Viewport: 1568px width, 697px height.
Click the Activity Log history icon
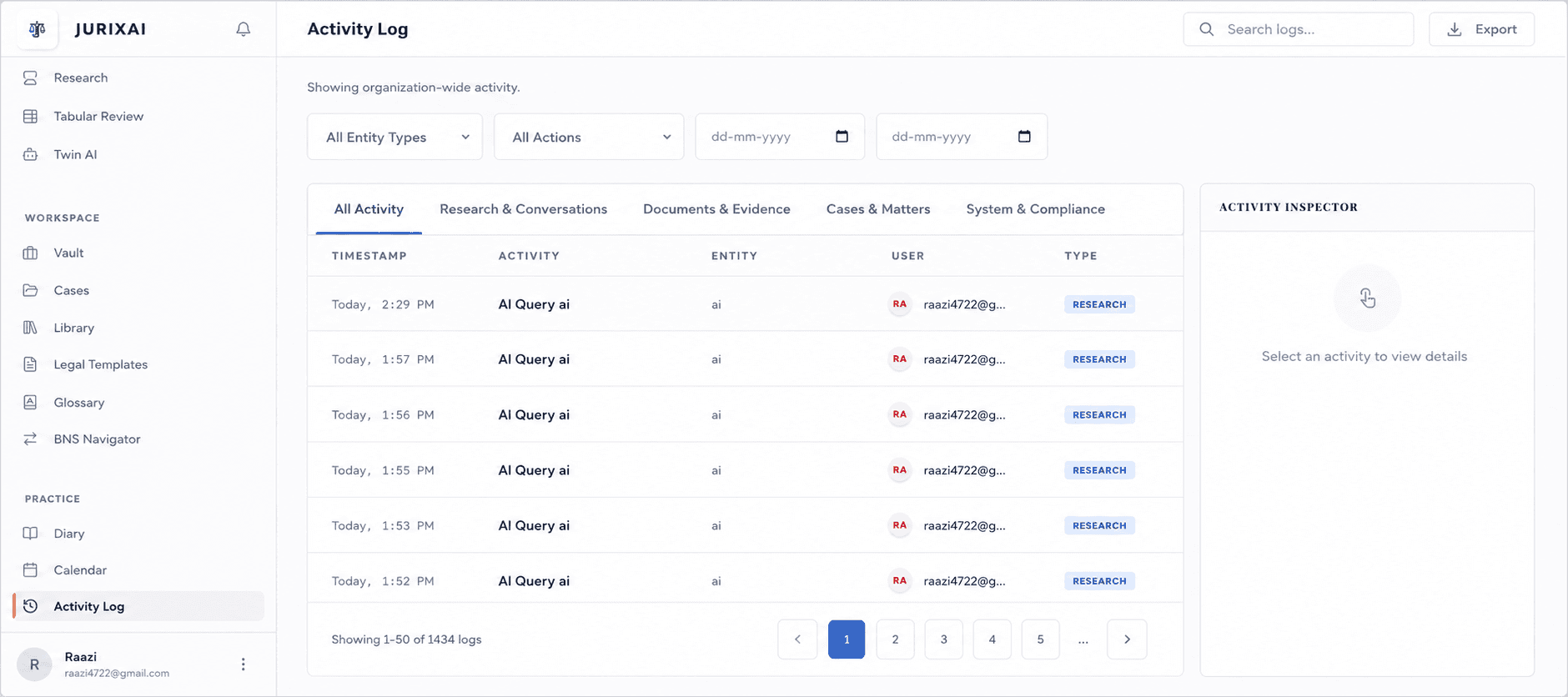click(x=30, y=606)
